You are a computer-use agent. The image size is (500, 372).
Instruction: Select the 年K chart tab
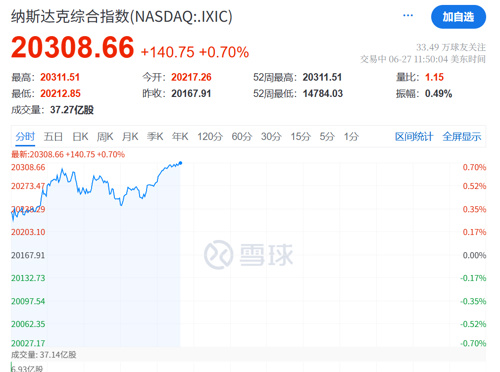click(180, 136)
